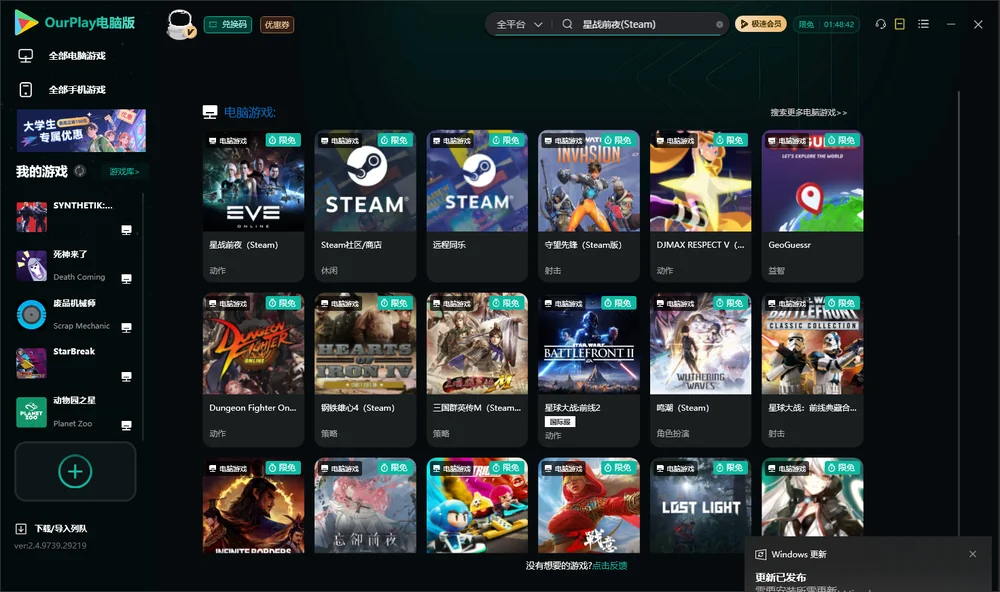Open the DJMAX RESPECT V card
1000x592 pixels.
point(700,205)
